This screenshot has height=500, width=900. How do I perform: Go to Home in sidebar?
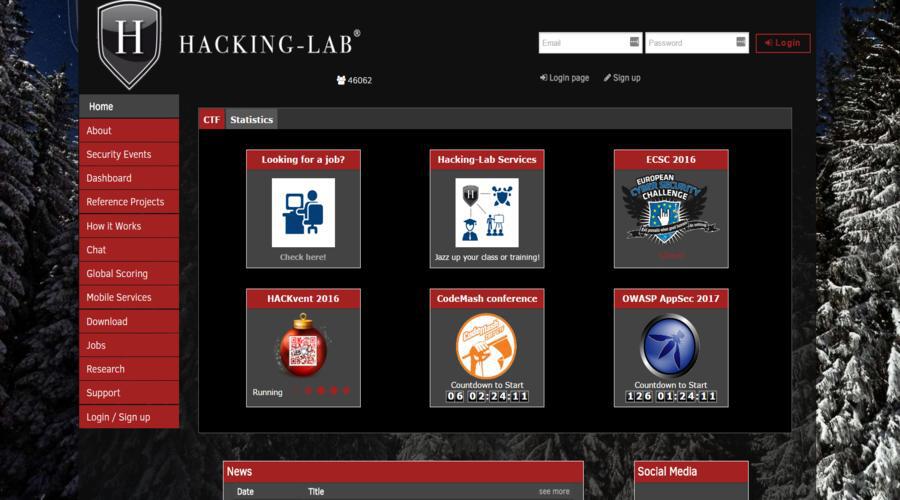click(x=129, y=106)
